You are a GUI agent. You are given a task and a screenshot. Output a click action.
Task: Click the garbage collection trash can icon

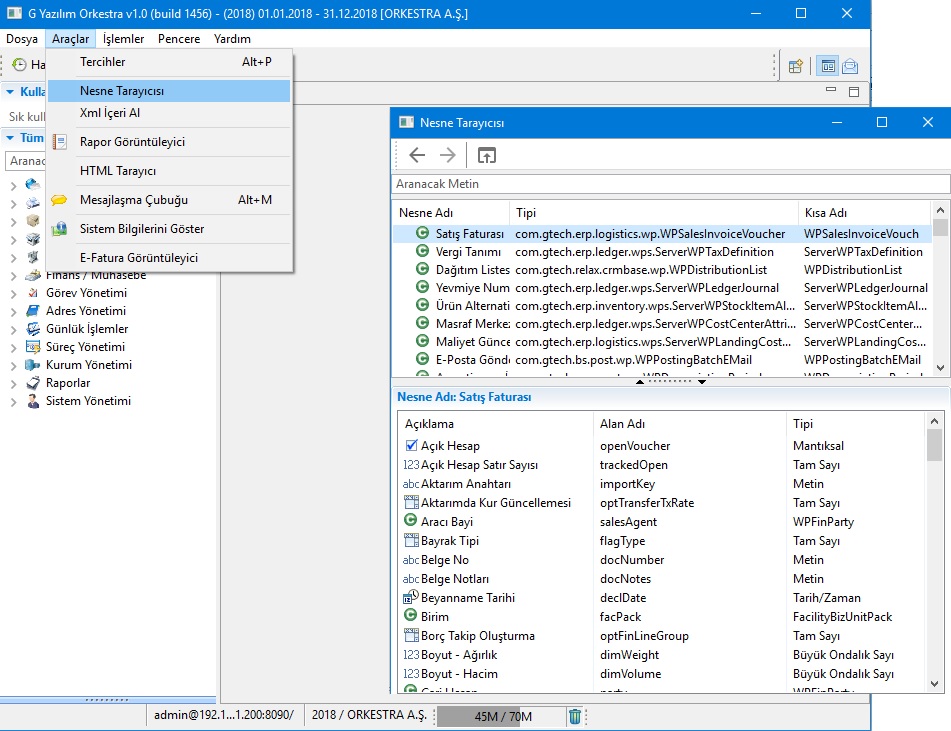pyautogui.click(x=575, y=716)
